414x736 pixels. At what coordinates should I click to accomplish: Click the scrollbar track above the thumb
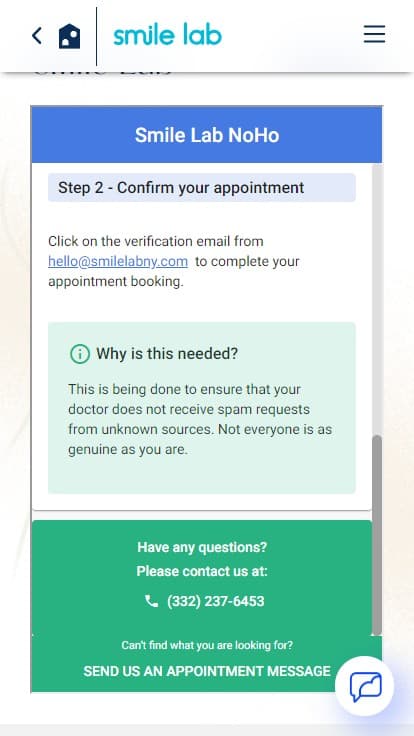coord(376,299)
